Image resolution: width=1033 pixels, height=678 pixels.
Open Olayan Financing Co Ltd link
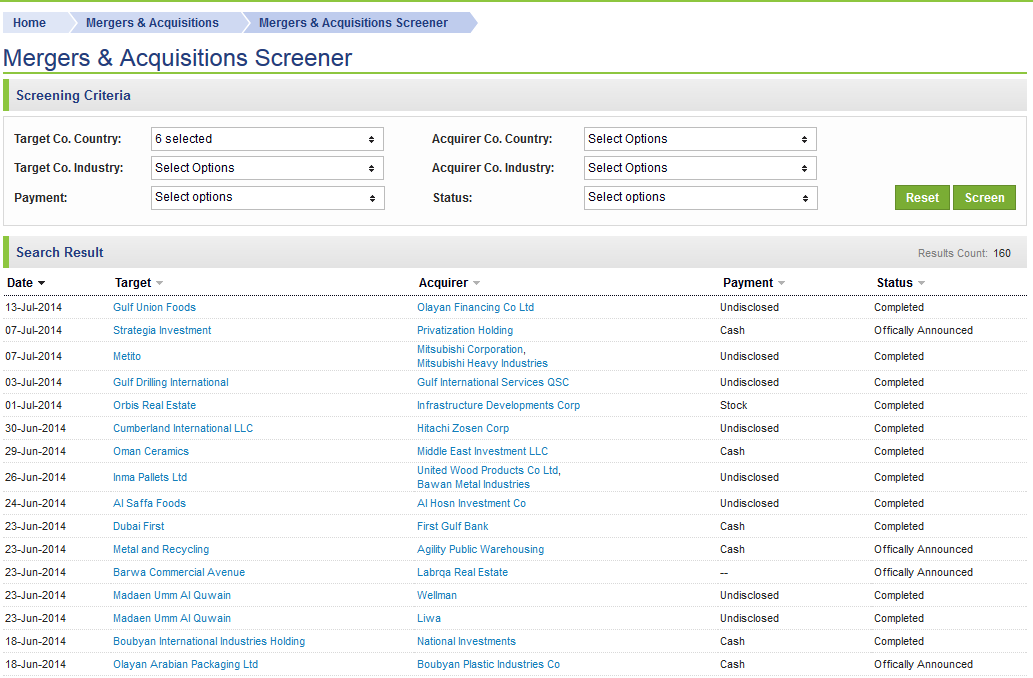(x=475, y=307)
